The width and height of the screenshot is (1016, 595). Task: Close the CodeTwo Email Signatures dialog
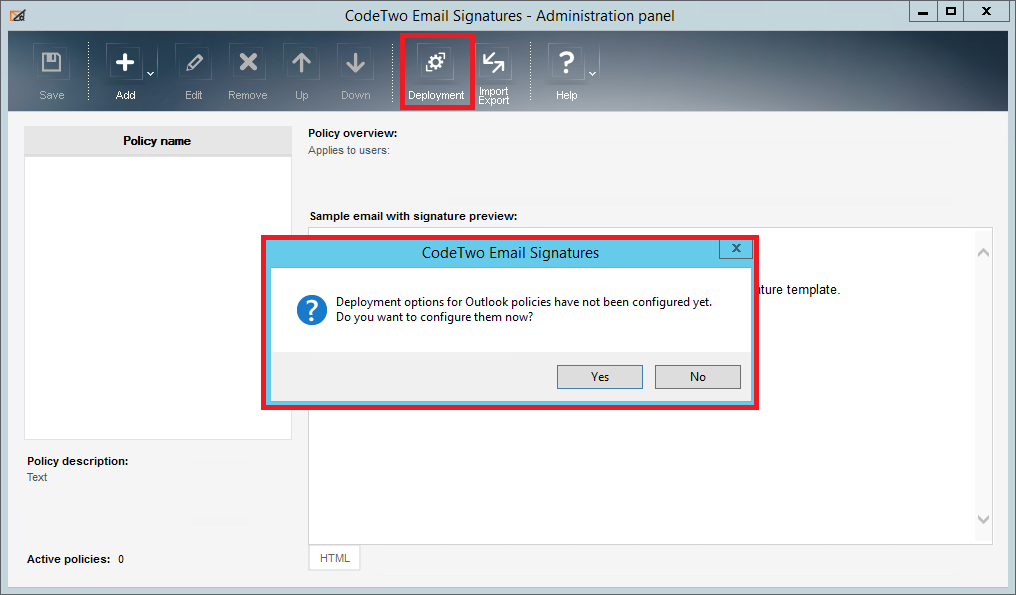[736, 248]
